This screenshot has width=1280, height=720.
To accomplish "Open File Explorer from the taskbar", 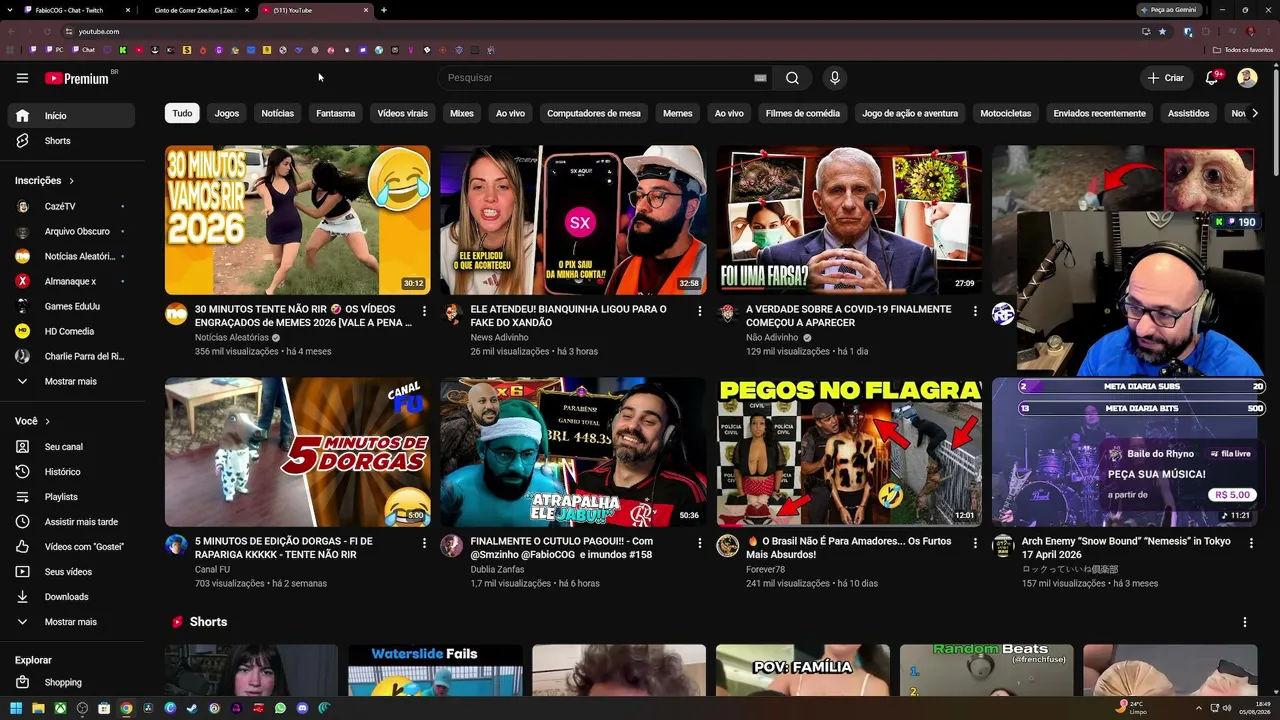I will click(x=38, y=708).
